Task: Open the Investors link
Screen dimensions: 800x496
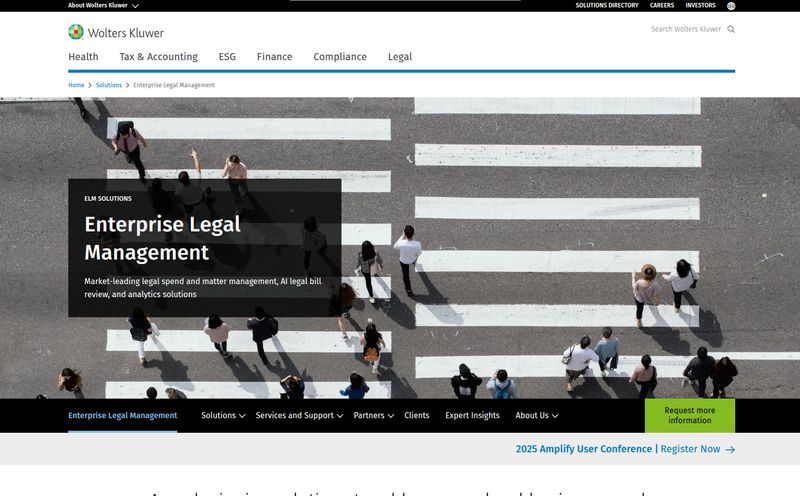Action: 701,5
